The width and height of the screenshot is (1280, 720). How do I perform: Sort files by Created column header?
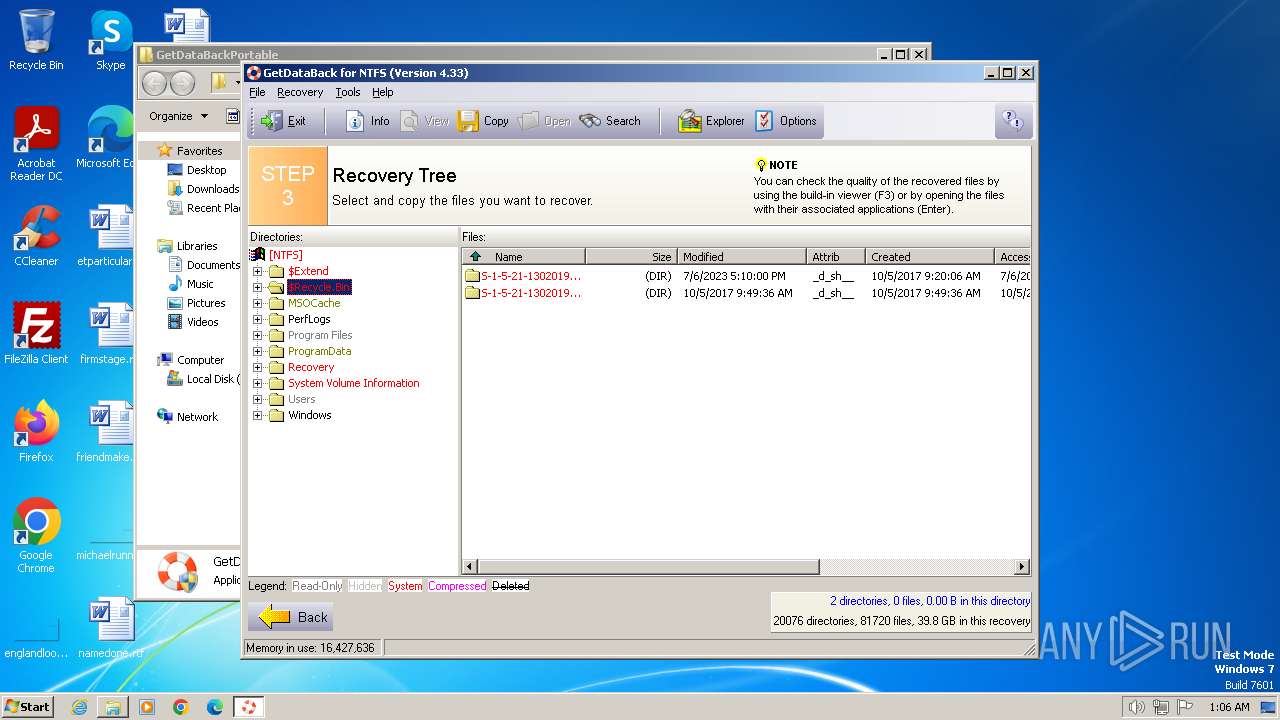pyautogui.click(x=929, y=257)
